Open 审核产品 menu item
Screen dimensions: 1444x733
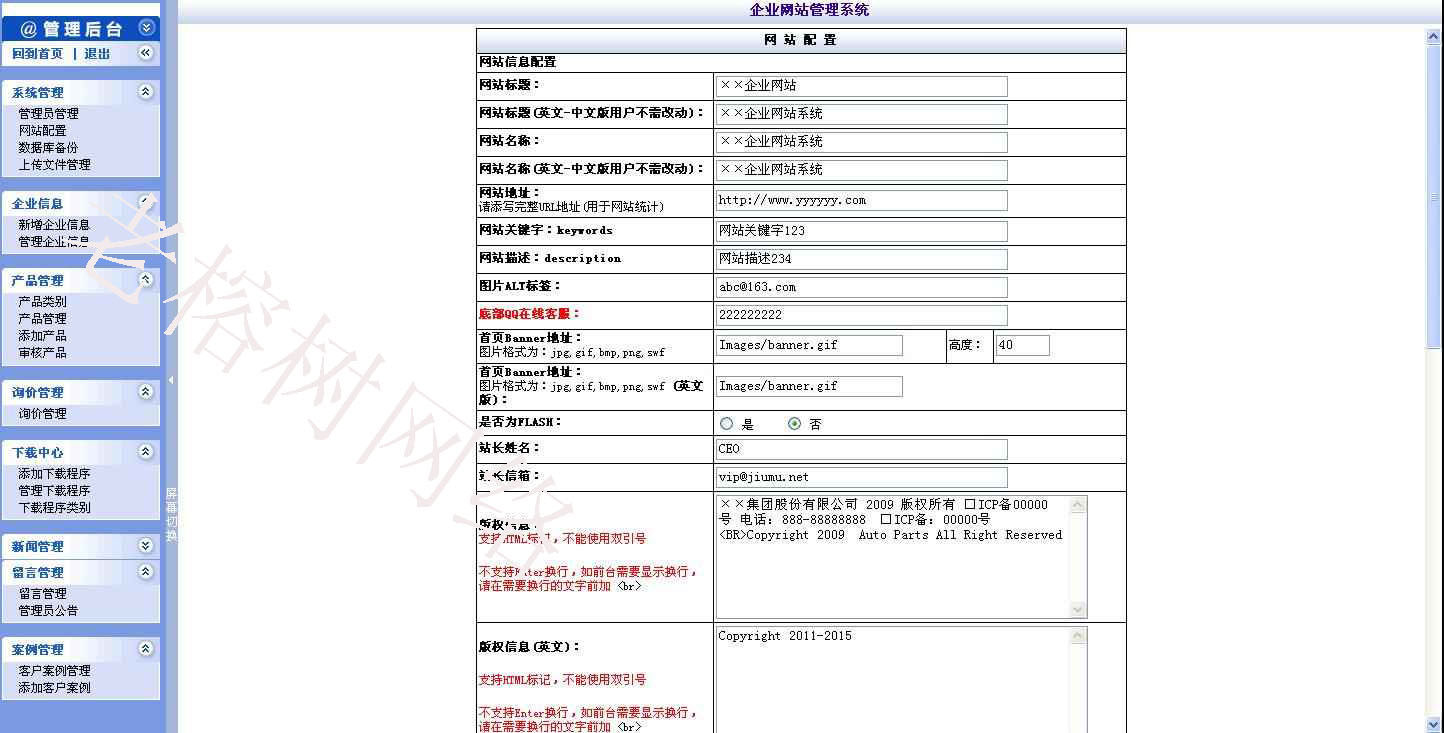click(x=42, y=352)
